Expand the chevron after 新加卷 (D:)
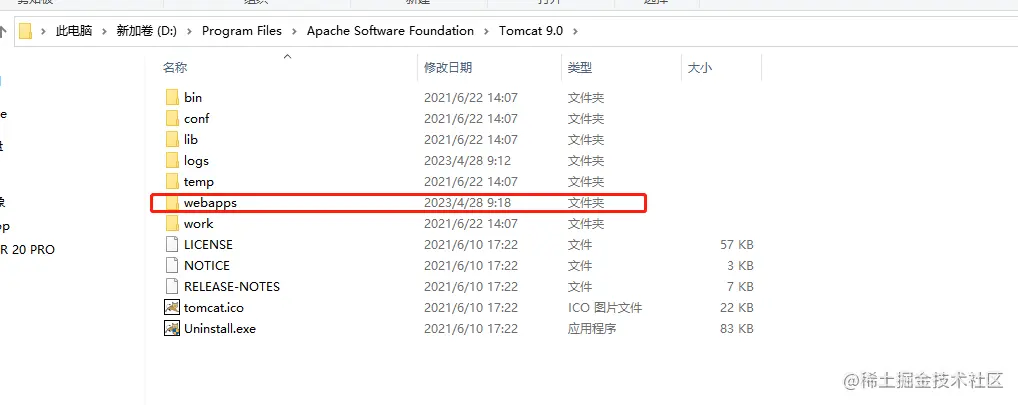The image size is (1018, 405). click(189, 31)
